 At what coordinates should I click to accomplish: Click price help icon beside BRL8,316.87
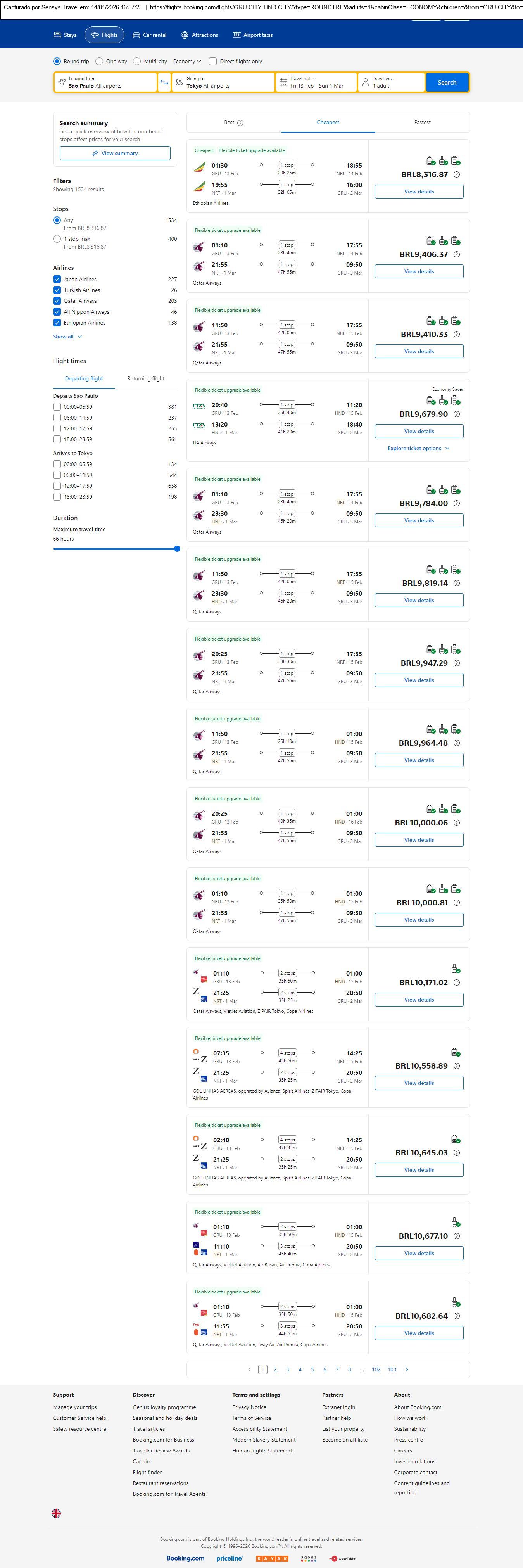click(x=457, y=175)
